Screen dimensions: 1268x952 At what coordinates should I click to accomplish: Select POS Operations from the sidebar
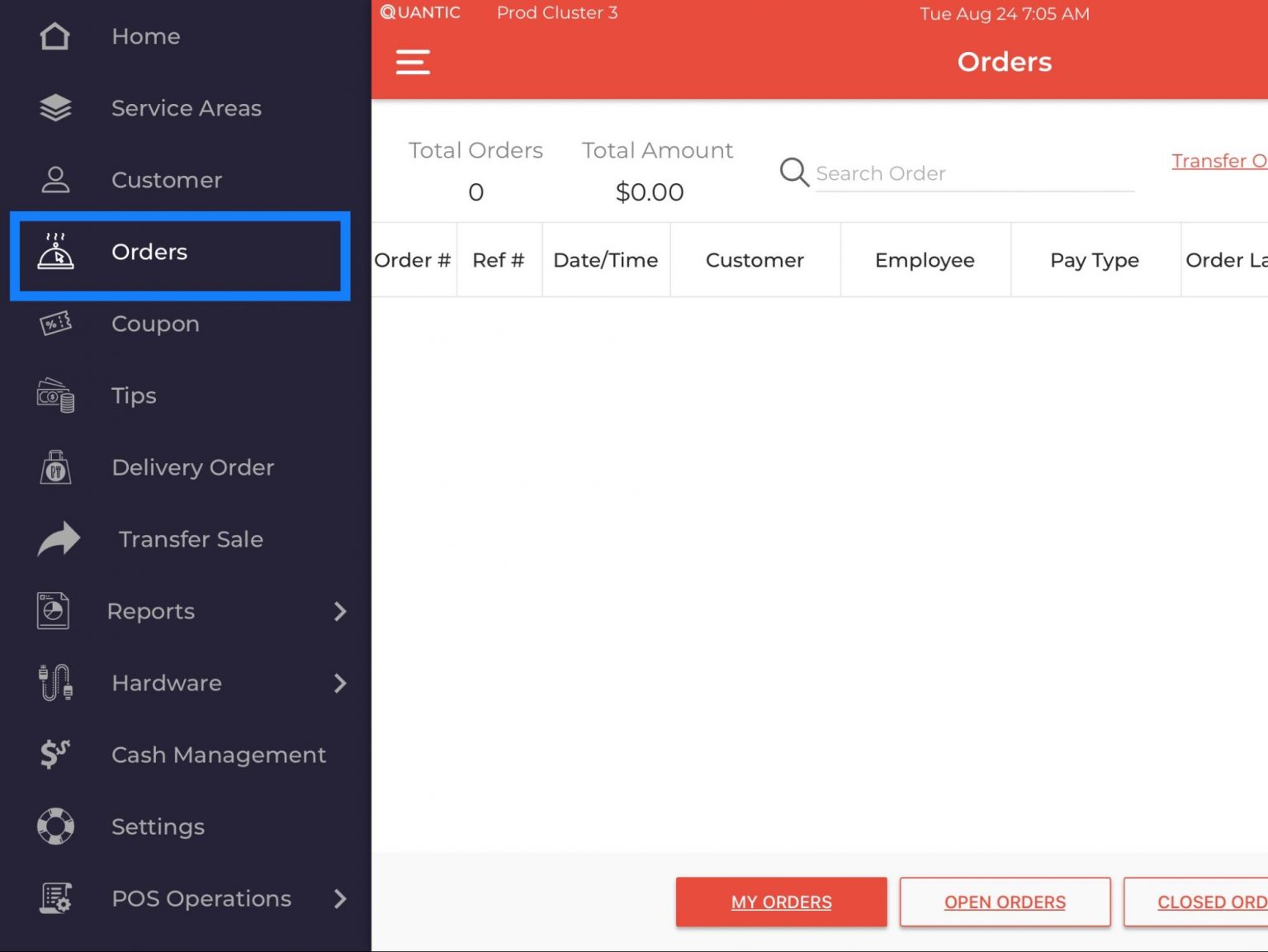click(x=201, y=898)
